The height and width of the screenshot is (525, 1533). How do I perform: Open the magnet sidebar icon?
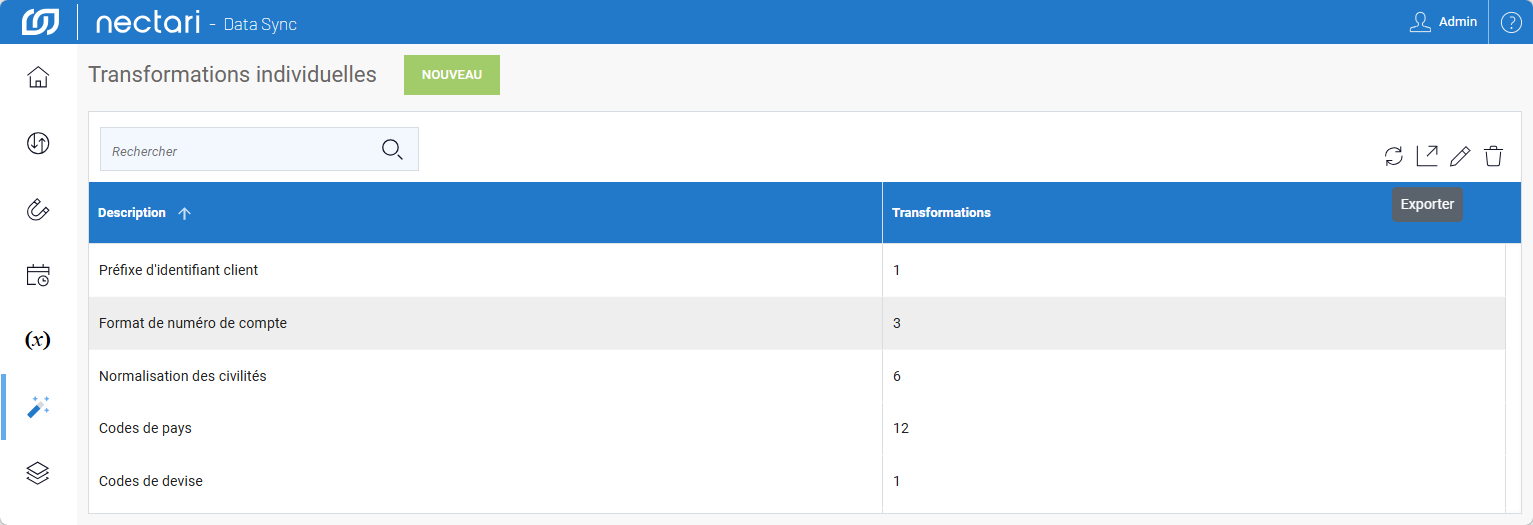[38, 209]
